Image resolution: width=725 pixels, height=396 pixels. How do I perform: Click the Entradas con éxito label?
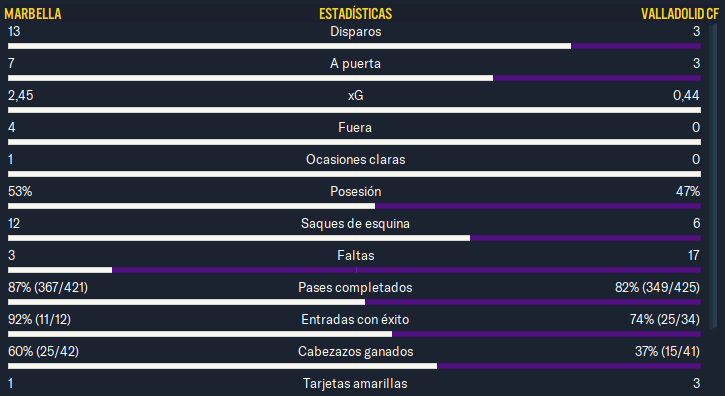click(355, 319)
